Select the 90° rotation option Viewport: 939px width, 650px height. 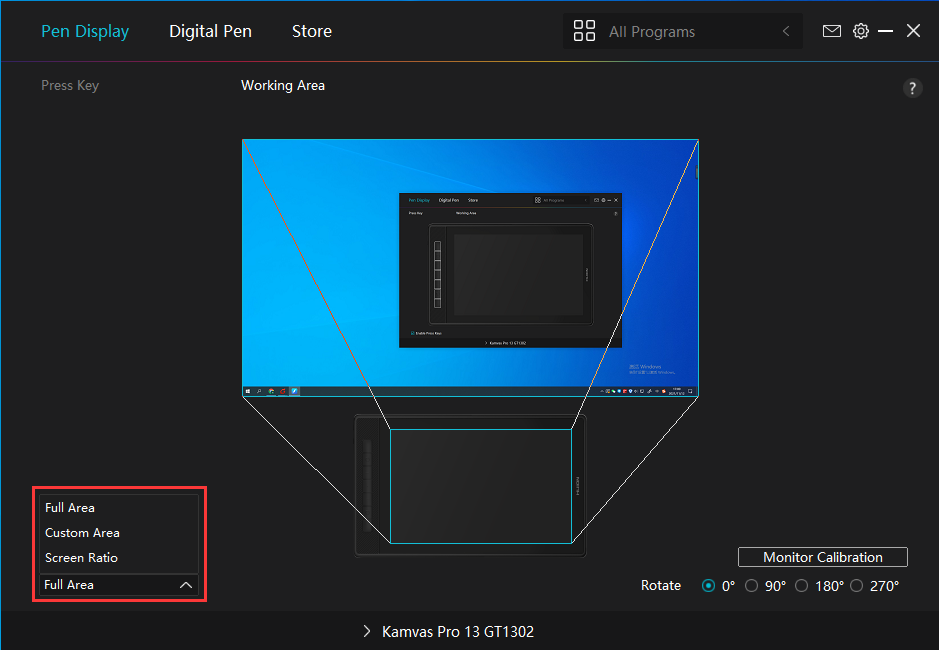(x=751, y=585)
